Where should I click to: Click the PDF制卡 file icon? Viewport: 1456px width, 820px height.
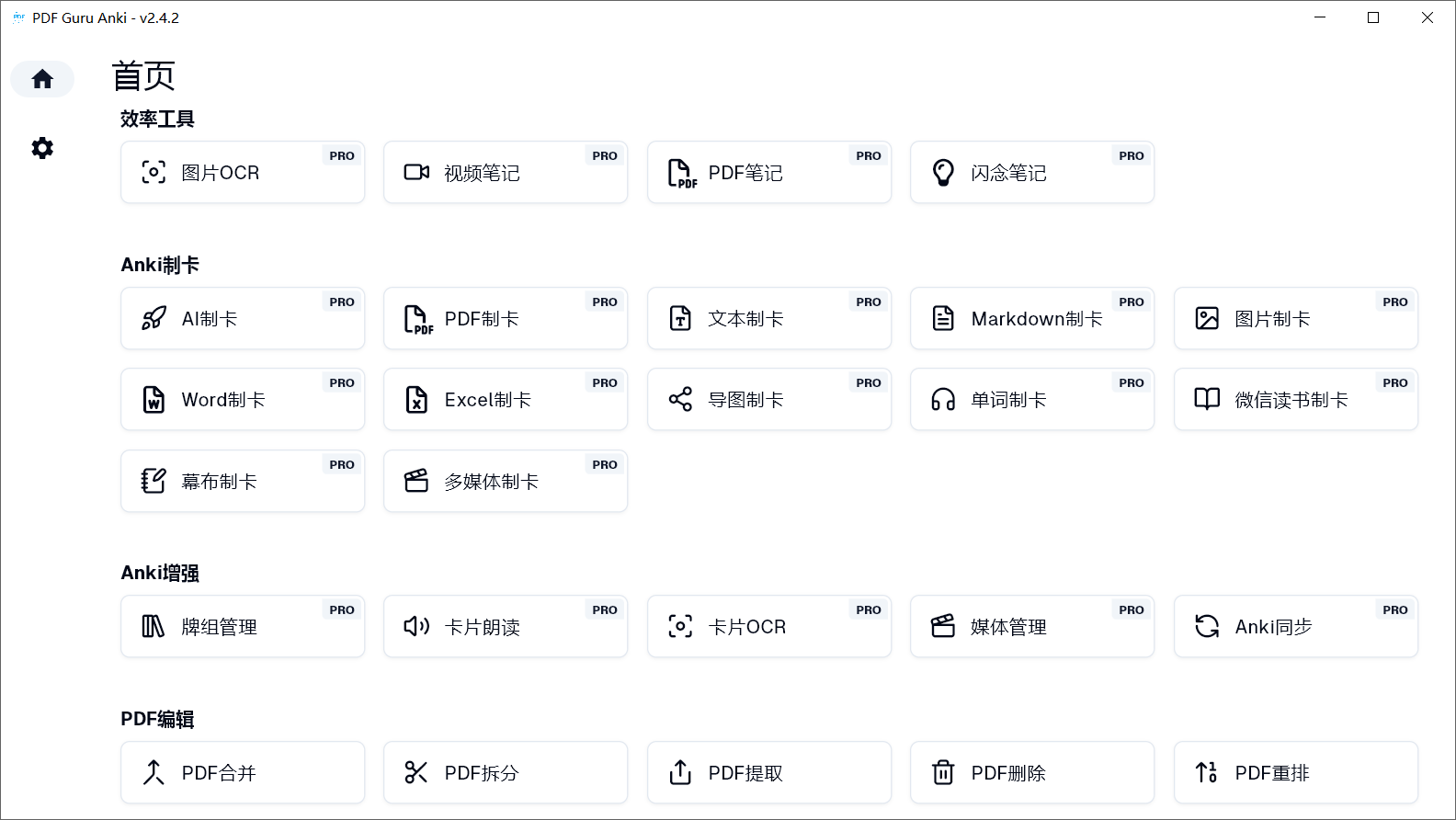417,319
